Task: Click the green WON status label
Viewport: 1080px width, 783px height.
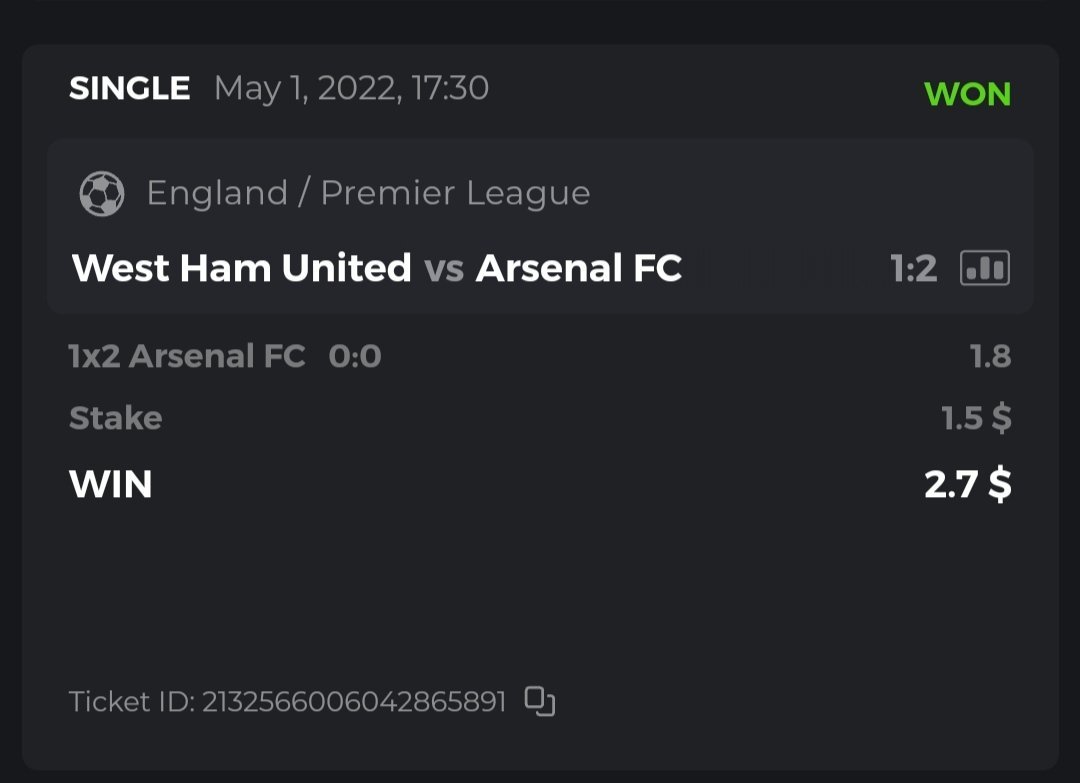Action: coord(968,94)
